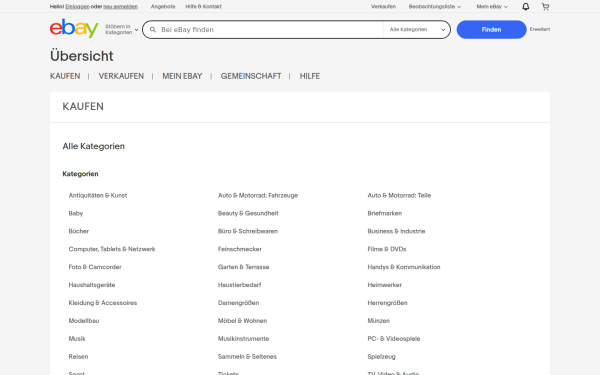The width and height of the screenshot is (600, 375).
Task: Open Möbel & Wohnen category
Action: (x=243, y=321)
